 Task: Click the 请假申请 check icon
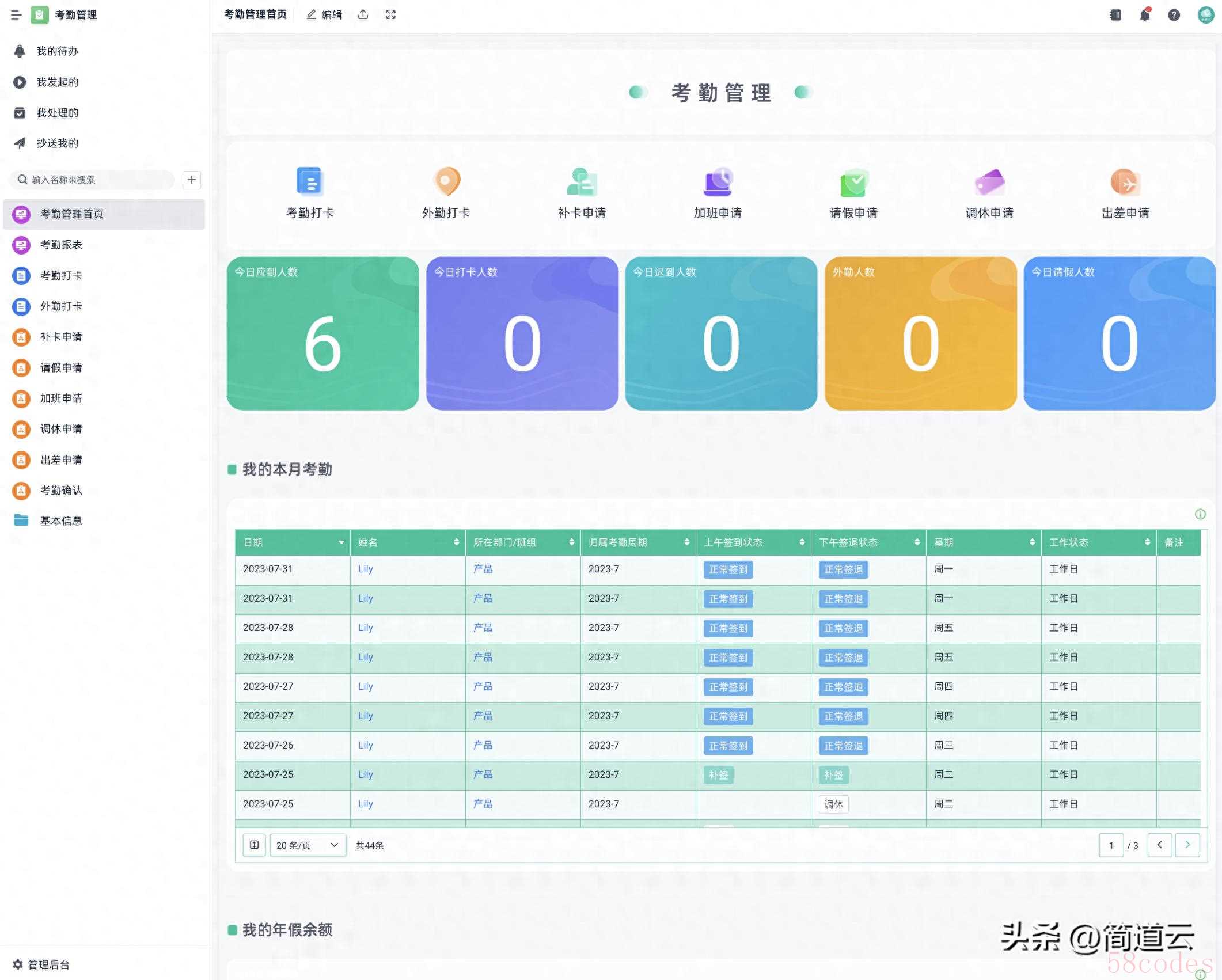(x=853, y=182)
